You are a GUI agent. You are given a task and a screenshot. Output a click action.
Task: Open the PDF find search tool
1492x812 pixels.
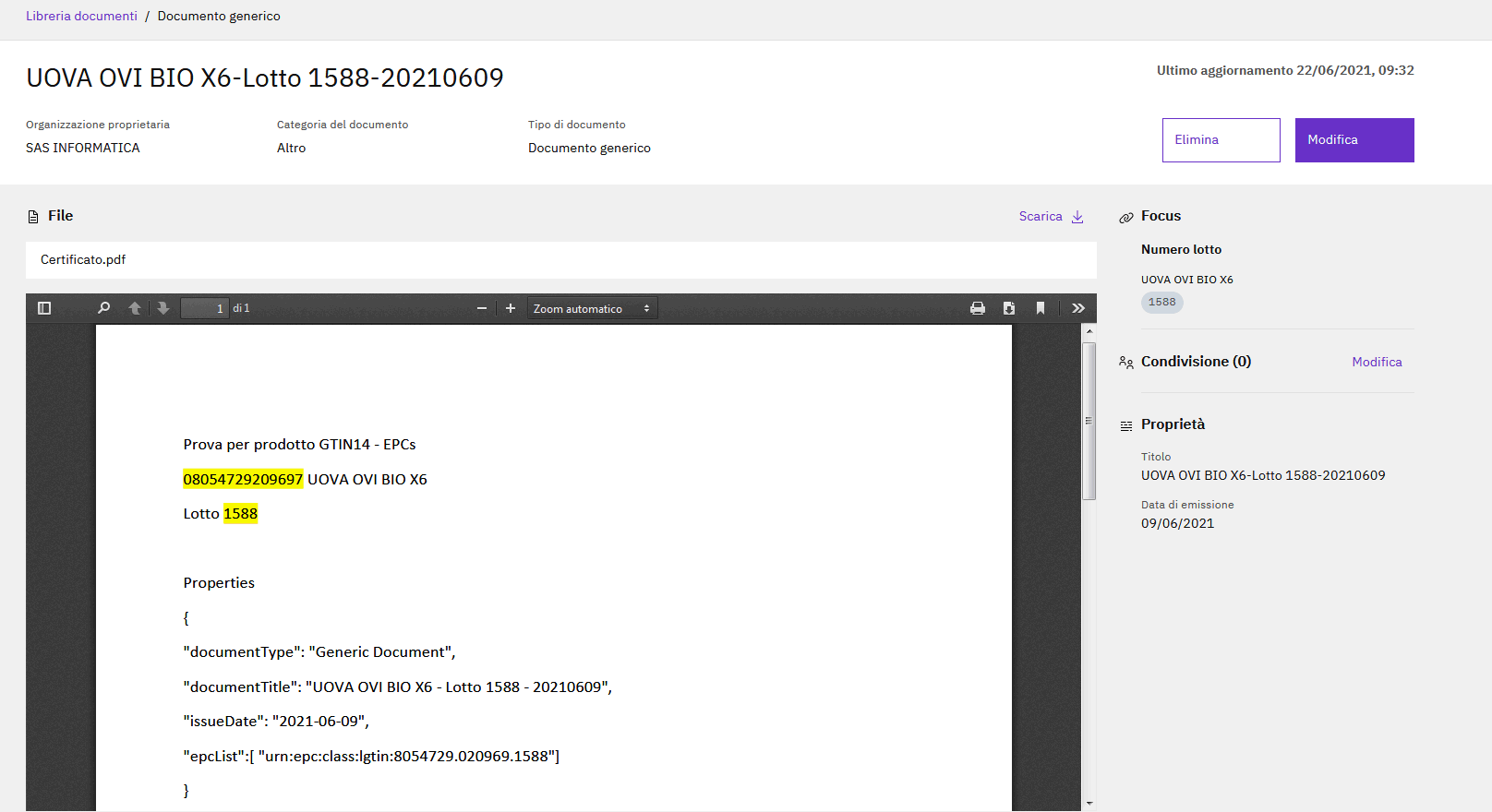tap(103, 308)
